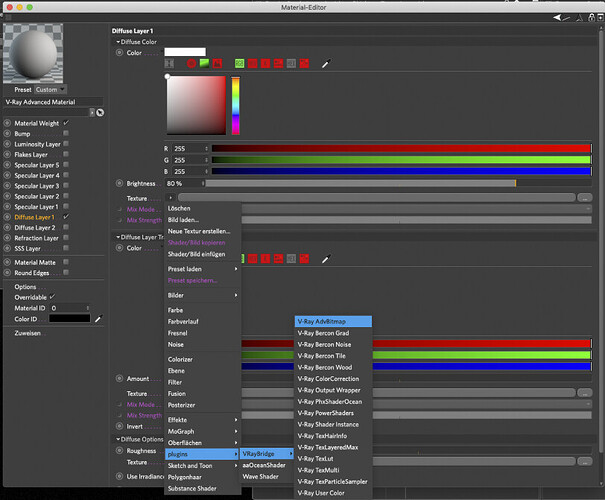This screenshot has height=500, width=605.
Task: Open the Color Mixer icon in Diffuse Color
Action: (278, 63)
